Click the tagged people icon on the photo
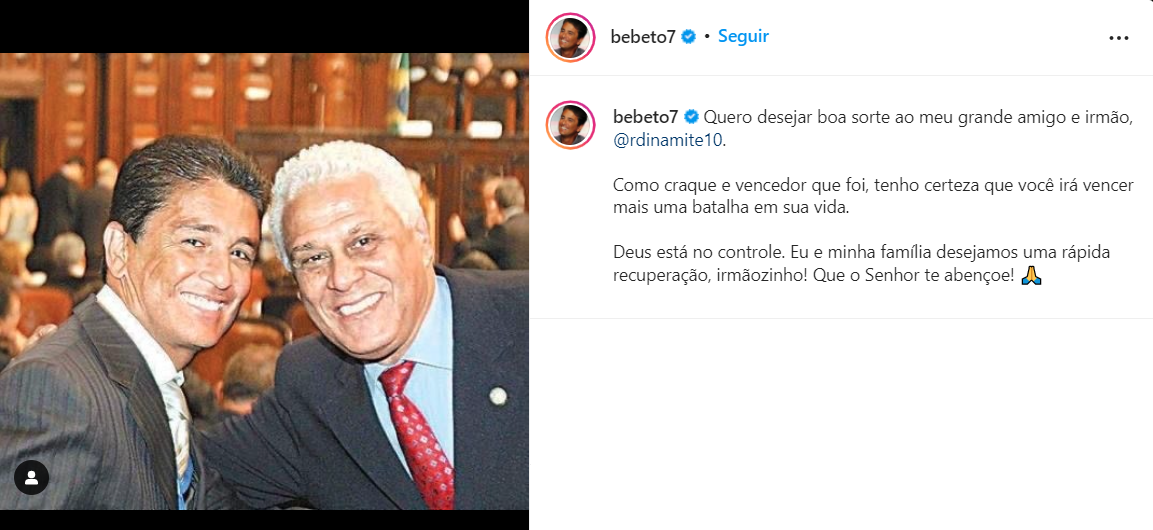This screenshot has height=530, width=1153. click(x=32, y=478)
